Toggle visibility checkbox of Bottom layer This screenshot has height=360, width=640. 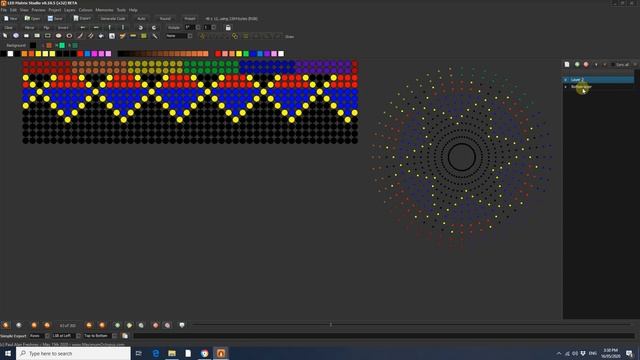(x=566, y=87)
